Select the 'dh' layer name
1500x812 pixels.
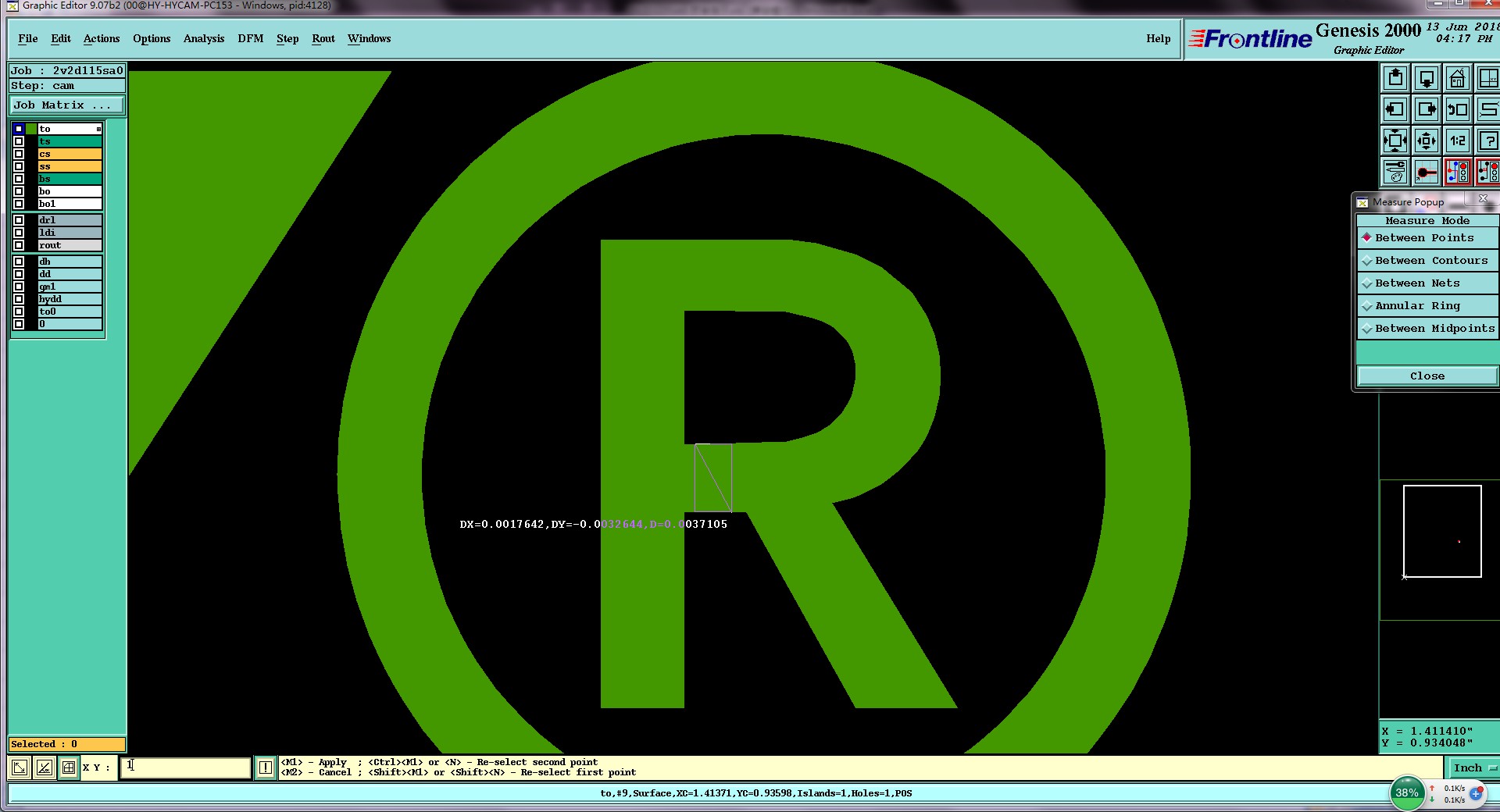point(70,262)
